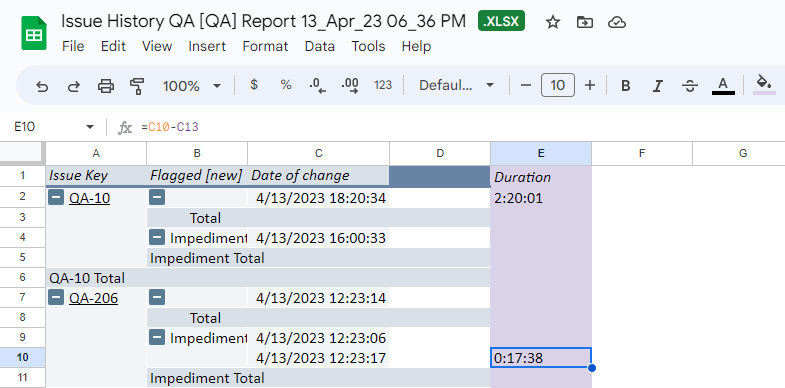Open the View menu
785x388 pixels.
[157, 46]
